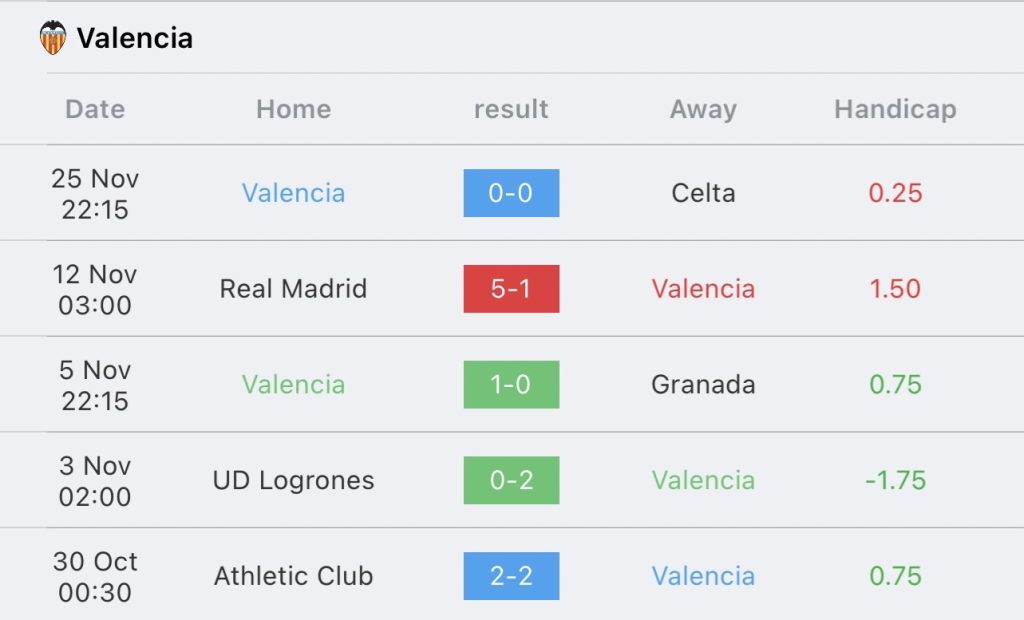The width and height of the screenshot is (1024, 620).
Task: Click the Celta team name
Action: [703, 193]
